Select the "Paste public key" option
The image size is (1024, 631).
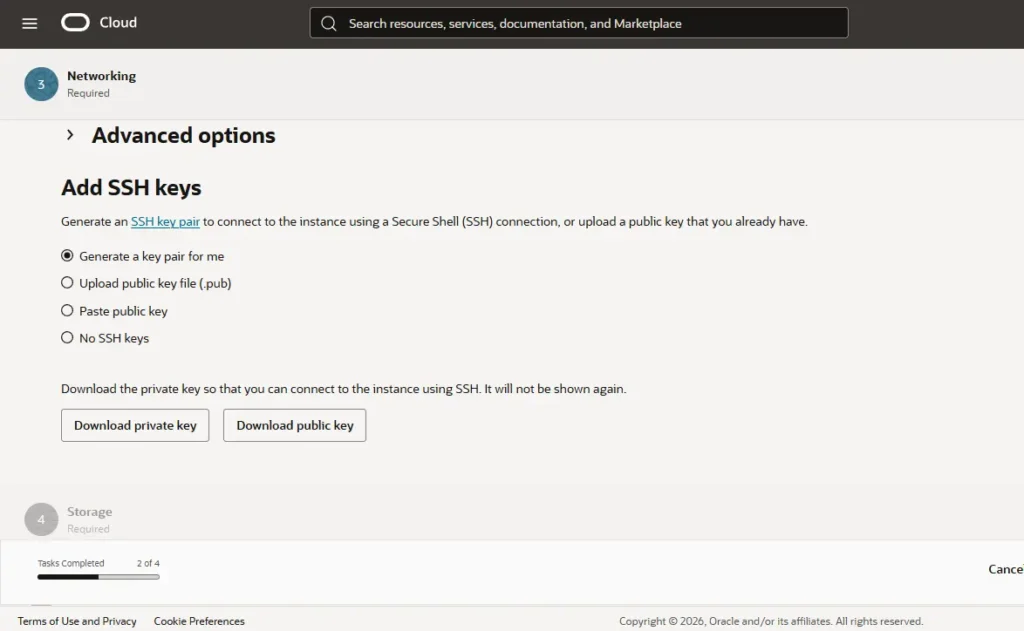point(66,310)
